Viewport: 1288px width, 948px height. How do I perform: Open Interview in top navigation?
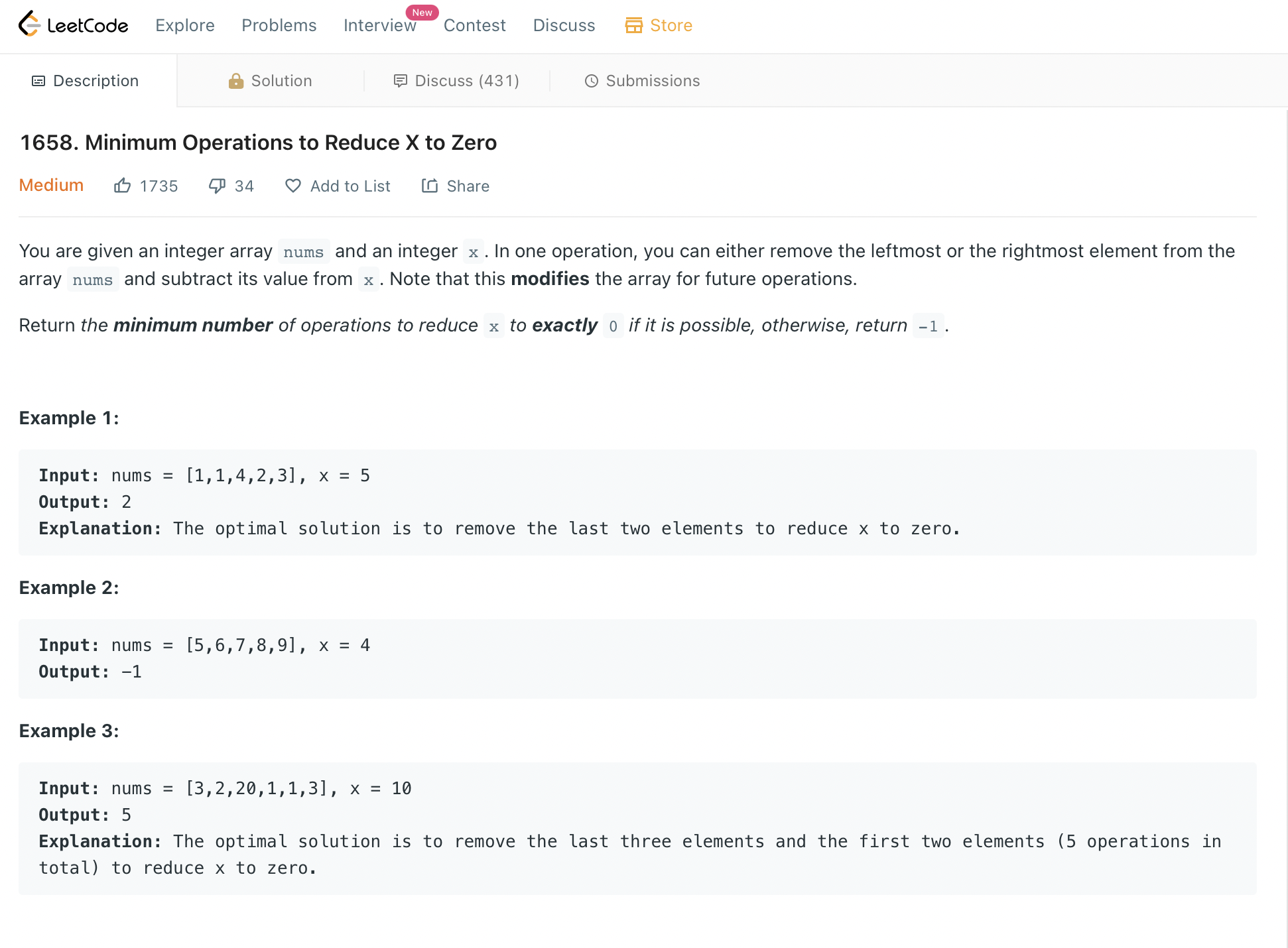tap(379, 25)
